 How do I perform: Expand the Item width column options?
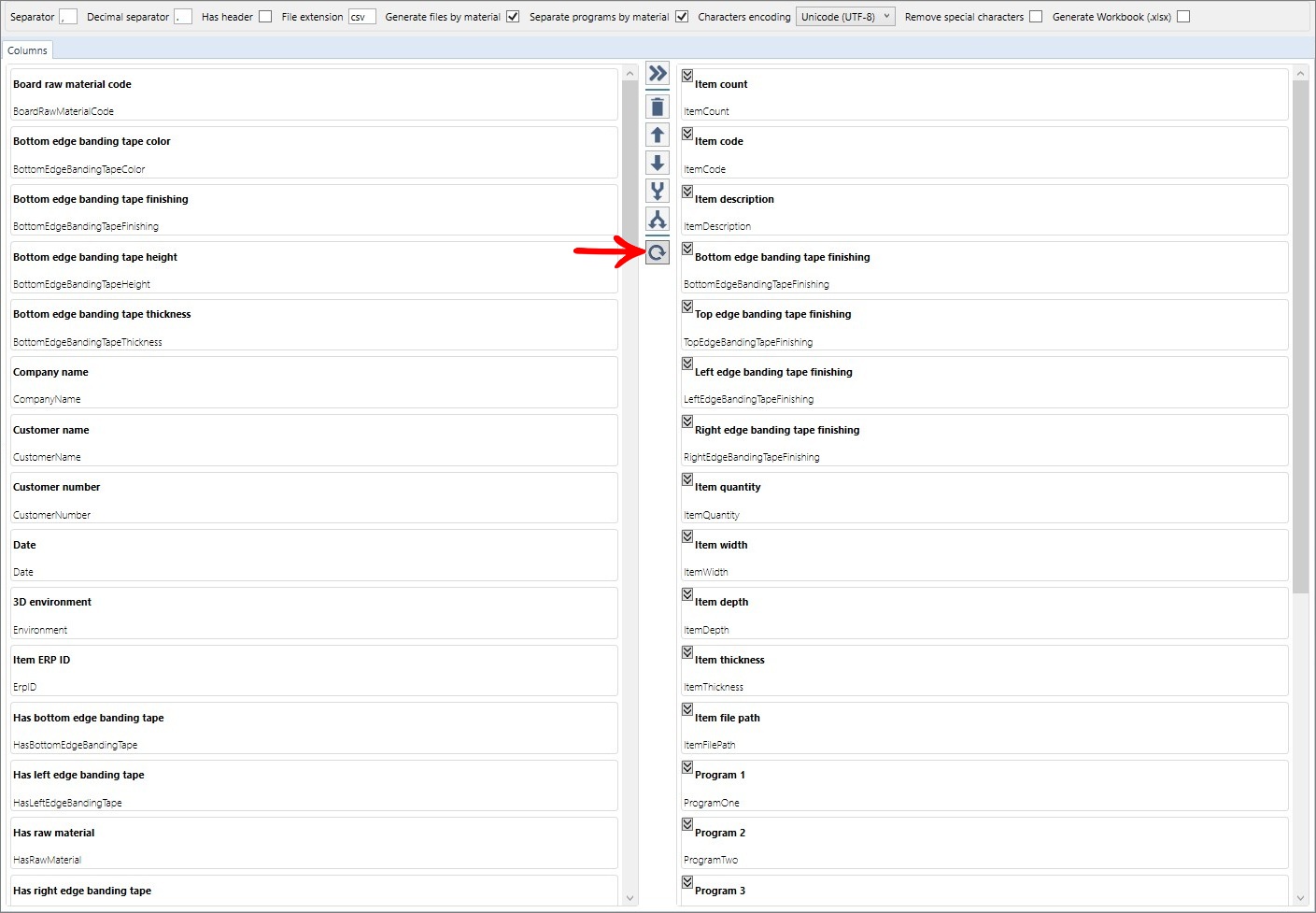(x=687, y=536)
